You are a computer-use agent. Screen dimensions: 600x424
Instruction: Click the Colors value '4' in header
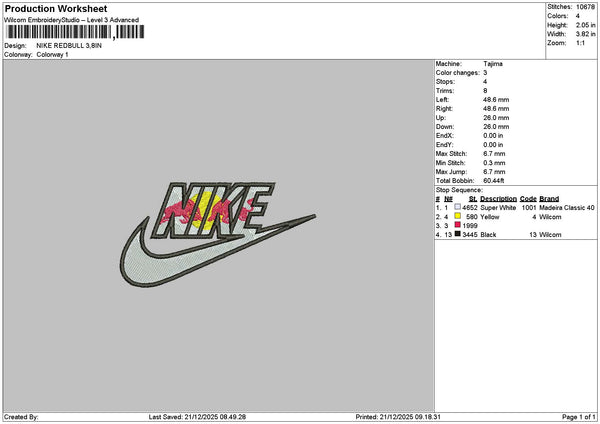pos(578,16)
